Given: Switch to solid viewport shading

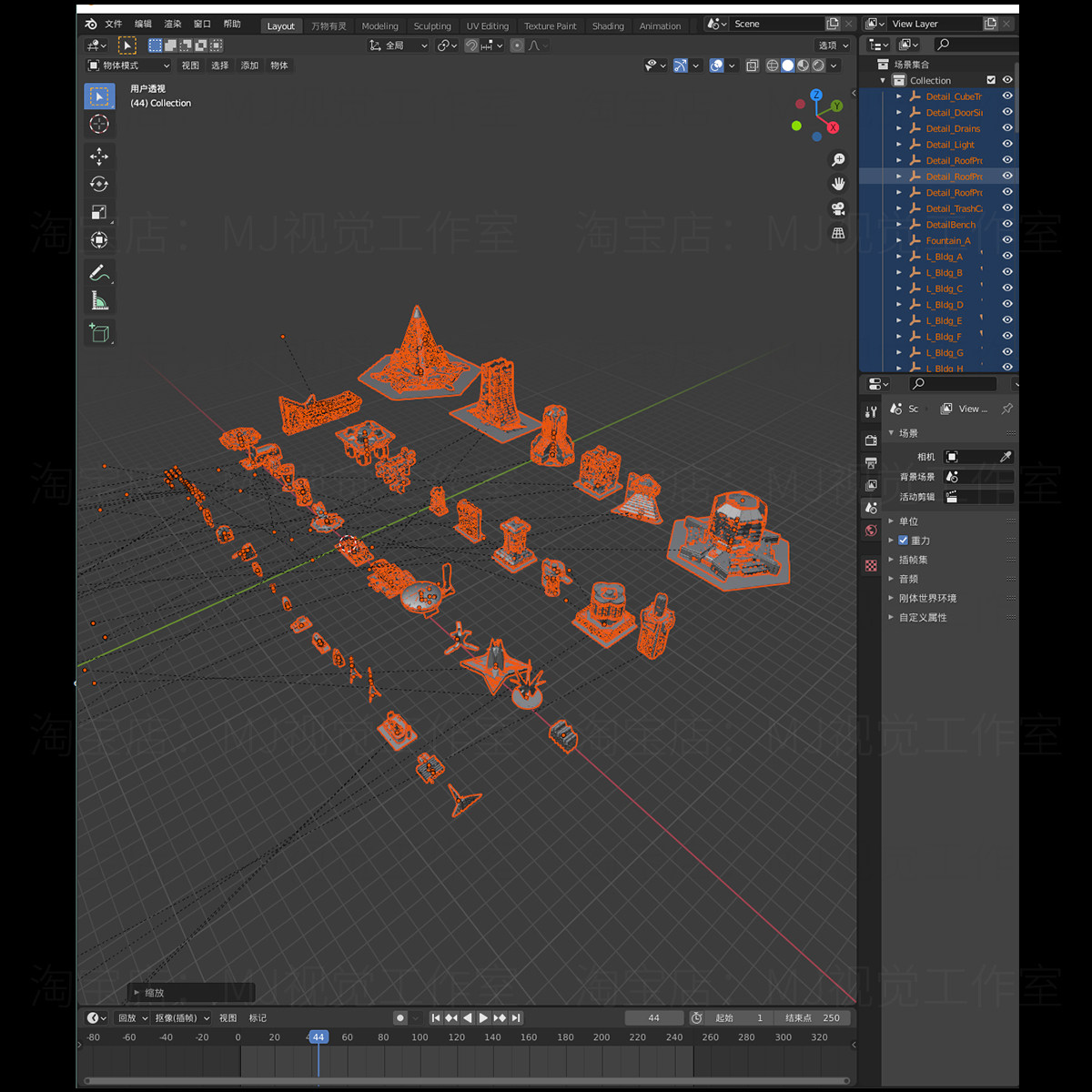Looking at the screenshot, I should point(788,66).
